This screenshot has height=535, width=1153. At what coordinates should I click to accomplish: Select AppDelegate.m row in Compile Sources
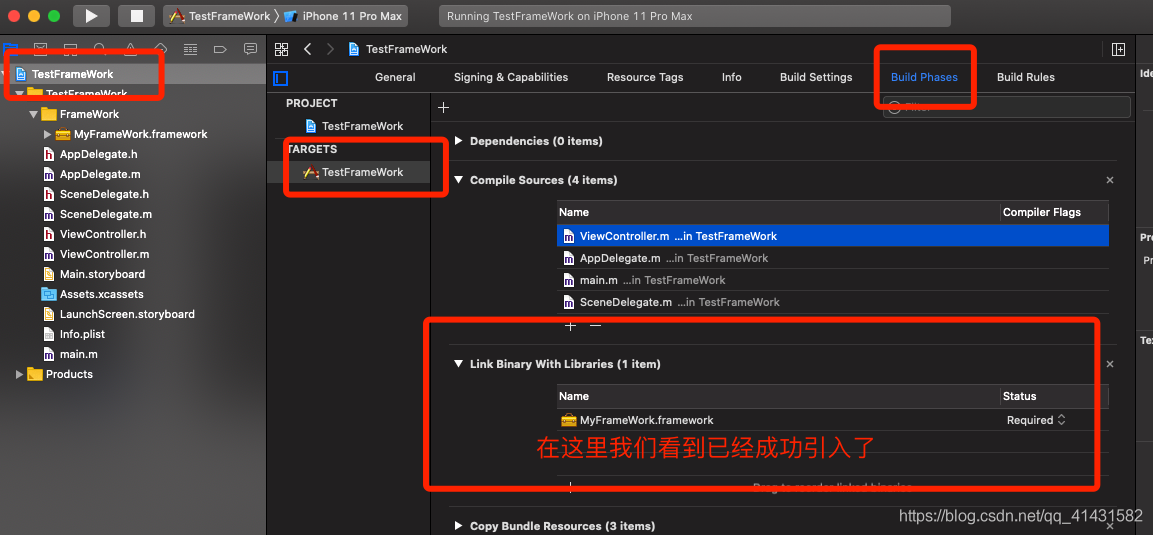click(832, 258)
